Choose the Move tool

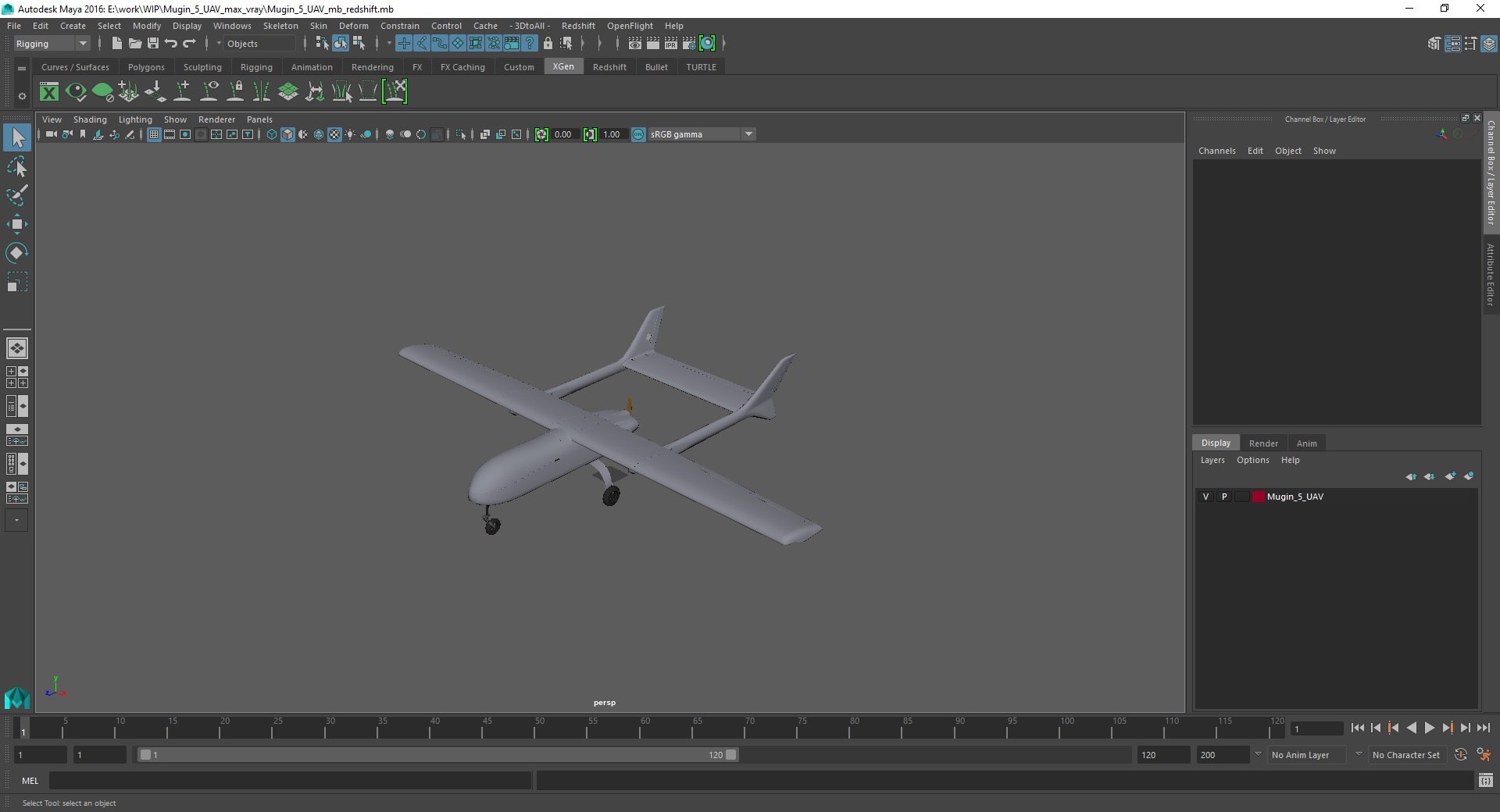17,224
